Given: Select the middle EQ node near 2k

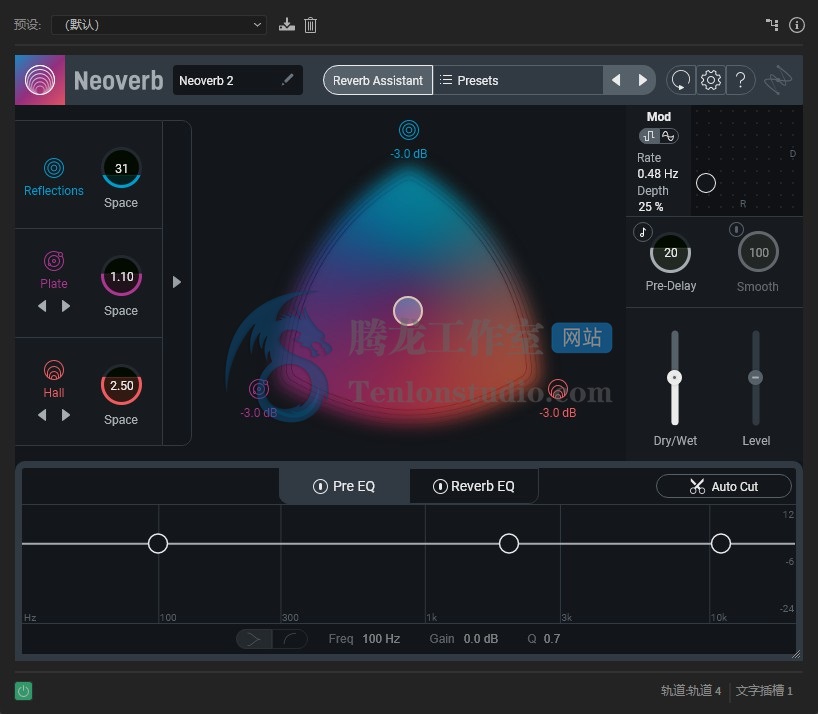Looking at the screenshot, I should click(509, 543).
